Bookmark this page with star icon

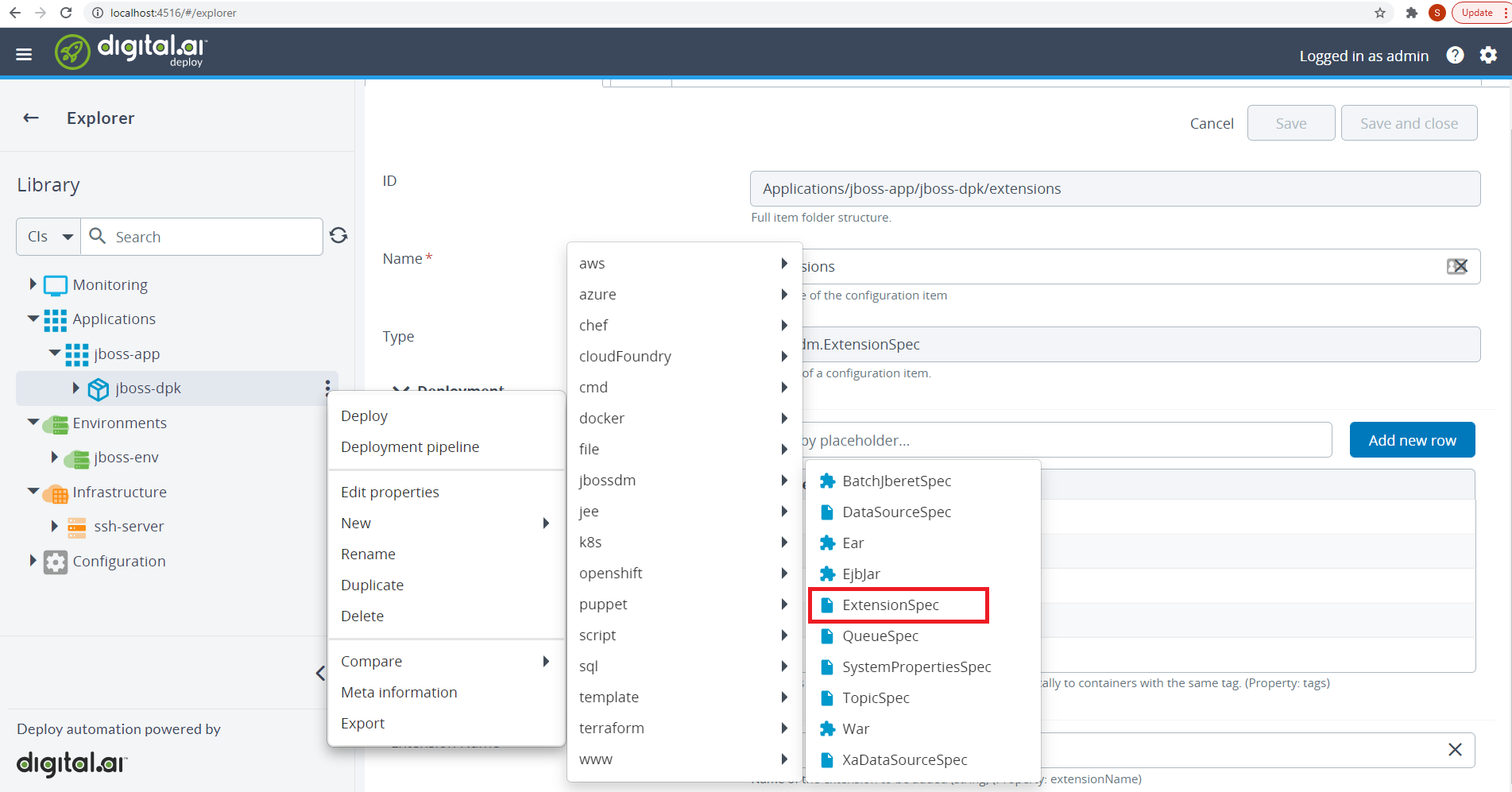click(x=1380, y=13)
